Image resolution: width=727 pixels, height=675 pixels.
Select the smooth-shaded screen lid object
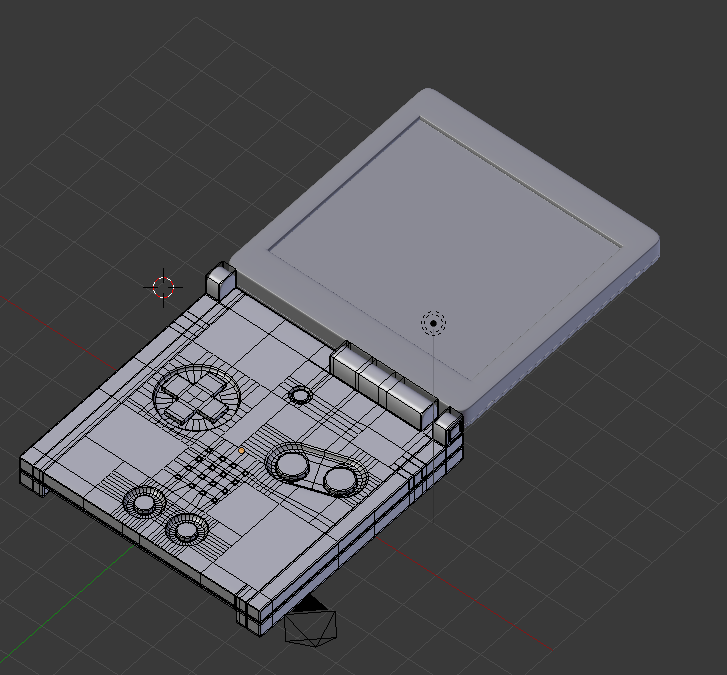pos(446,255)
